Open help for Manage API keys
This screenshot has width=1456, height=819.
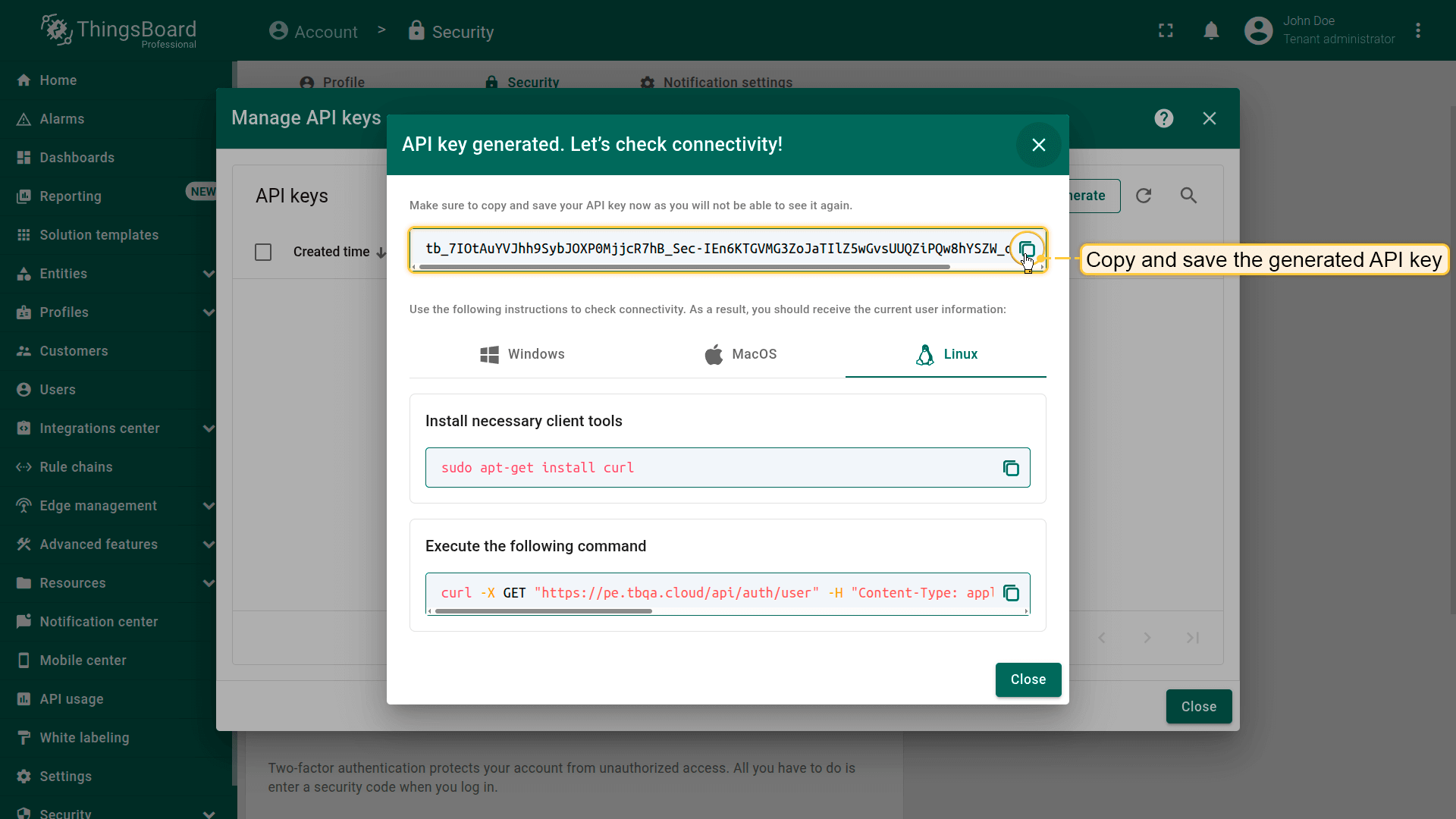(1163, 118)
